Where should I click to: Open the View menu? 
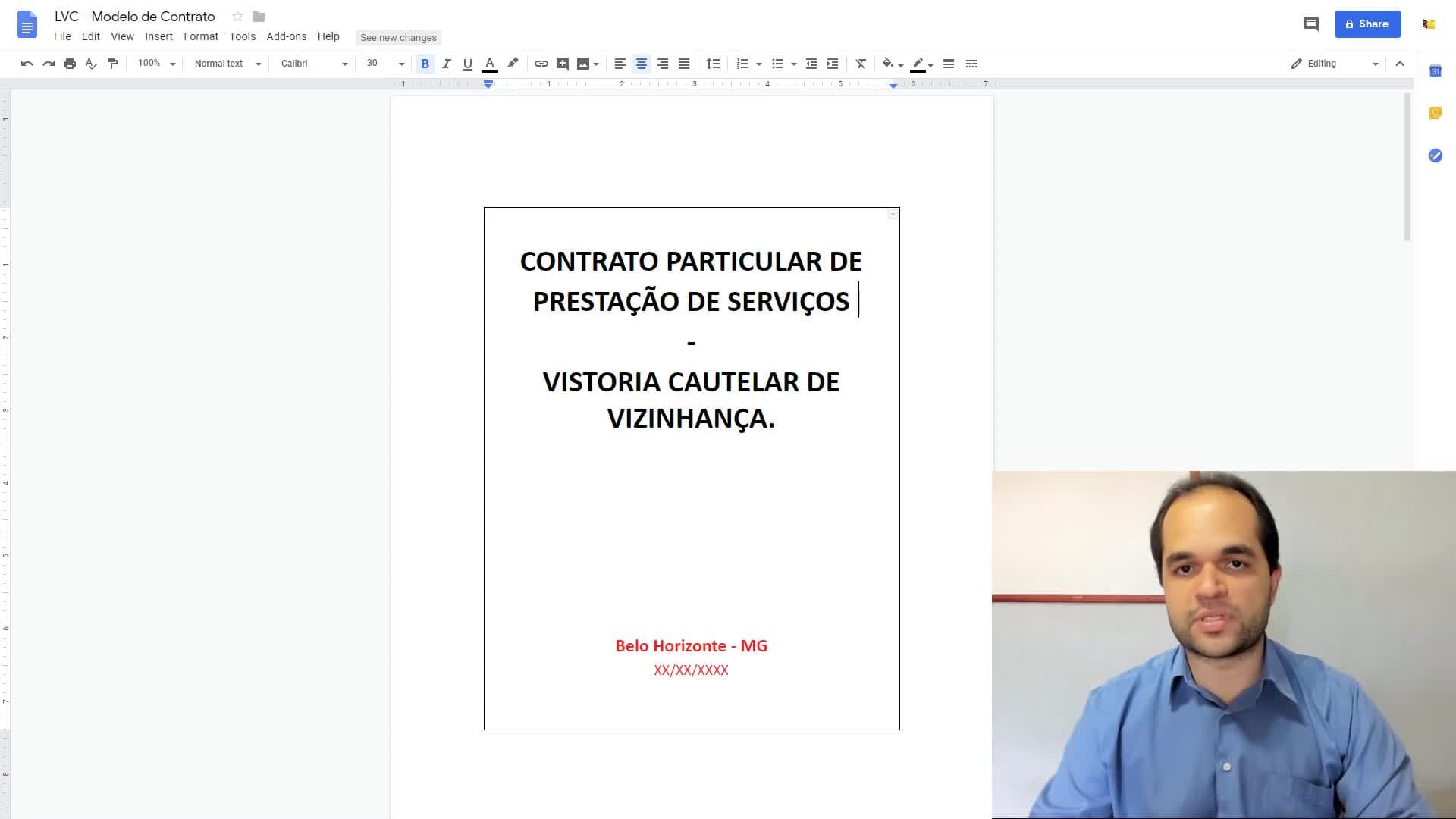point(122,36)
